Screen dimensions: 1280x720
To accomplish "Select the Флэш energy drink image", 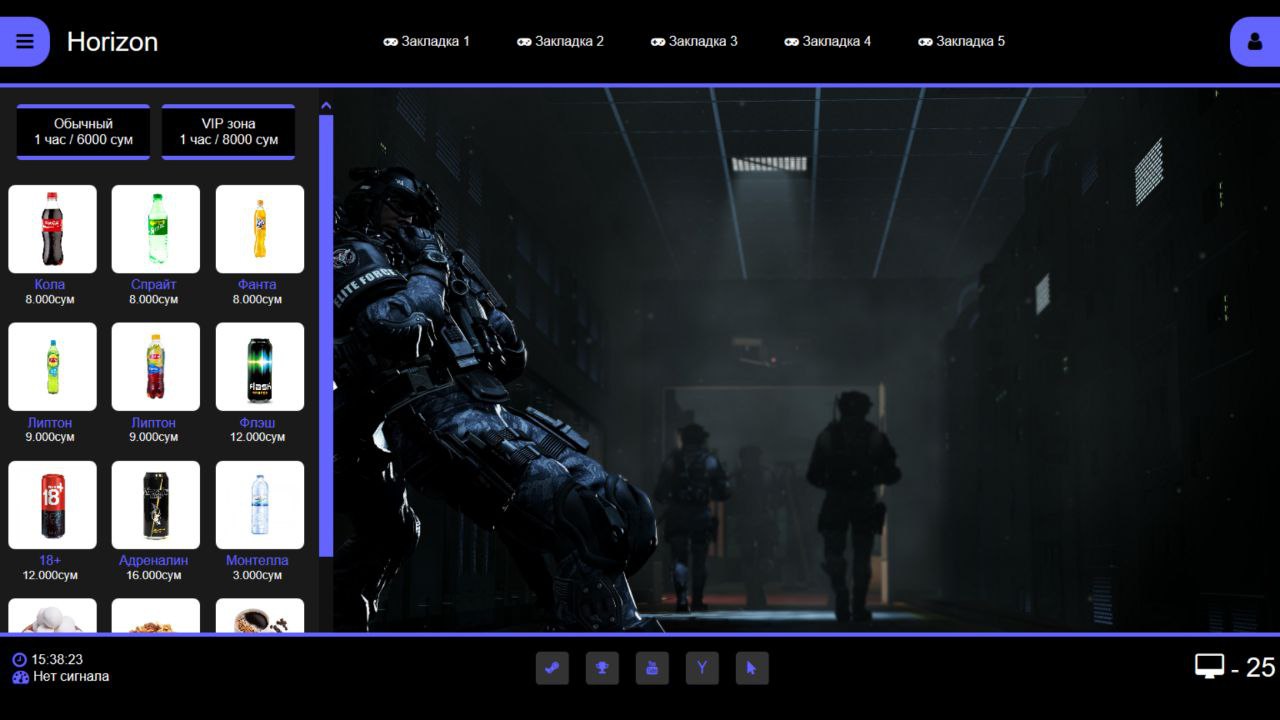I will [260, 367].
